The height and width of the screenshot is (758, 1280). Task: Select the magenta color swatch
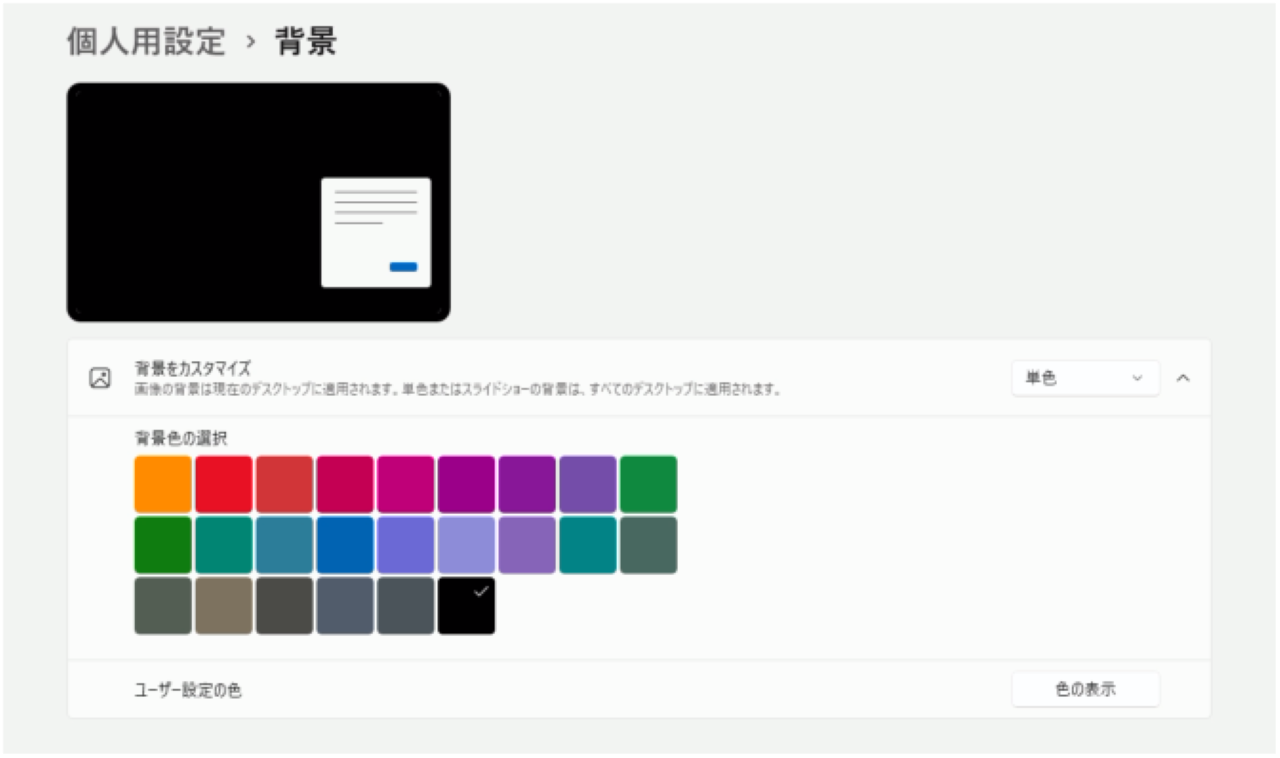point(406,483)
